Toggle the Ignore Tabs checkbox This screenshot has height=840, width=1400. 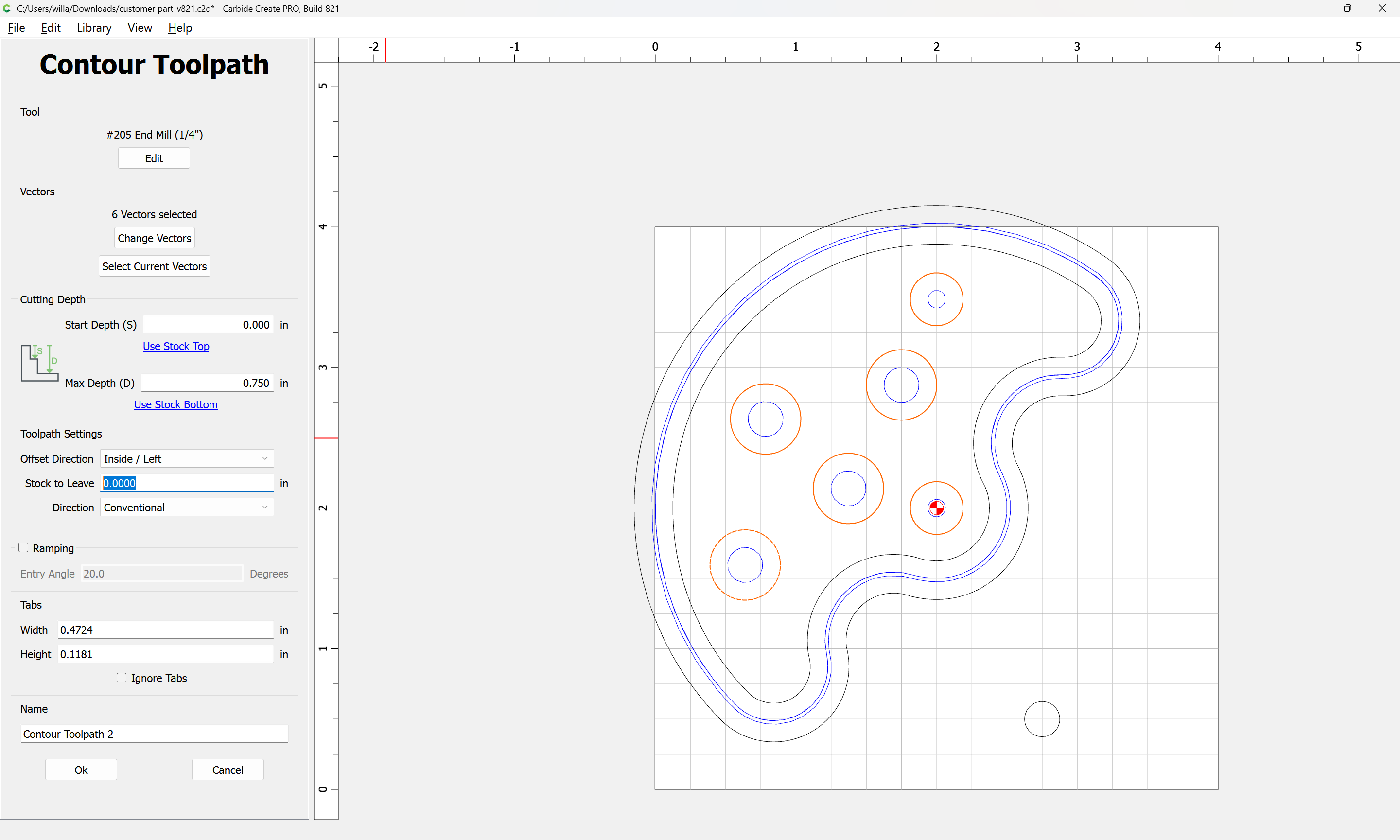tap(122, 678)
